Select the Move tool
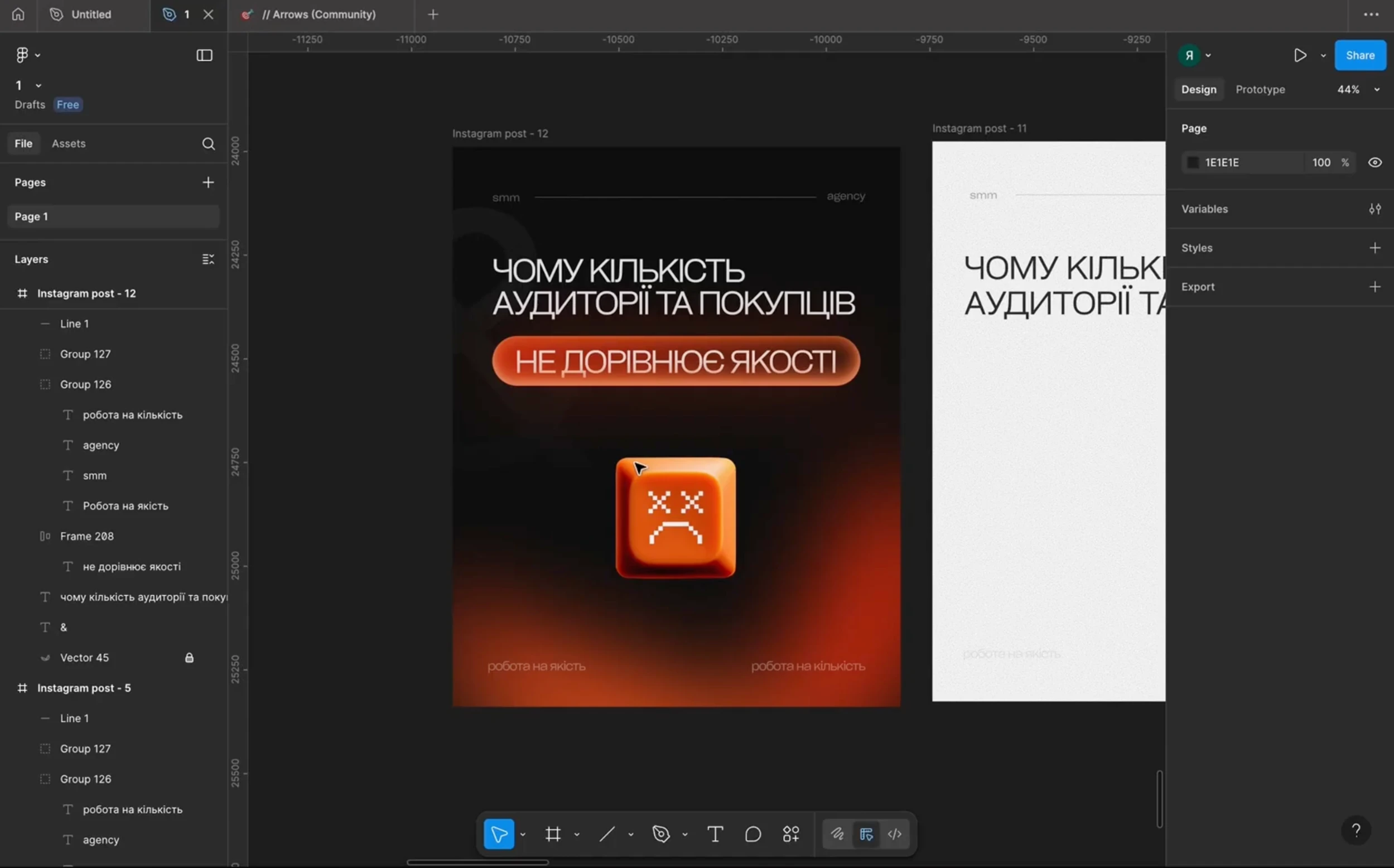 tap(499, 834)
